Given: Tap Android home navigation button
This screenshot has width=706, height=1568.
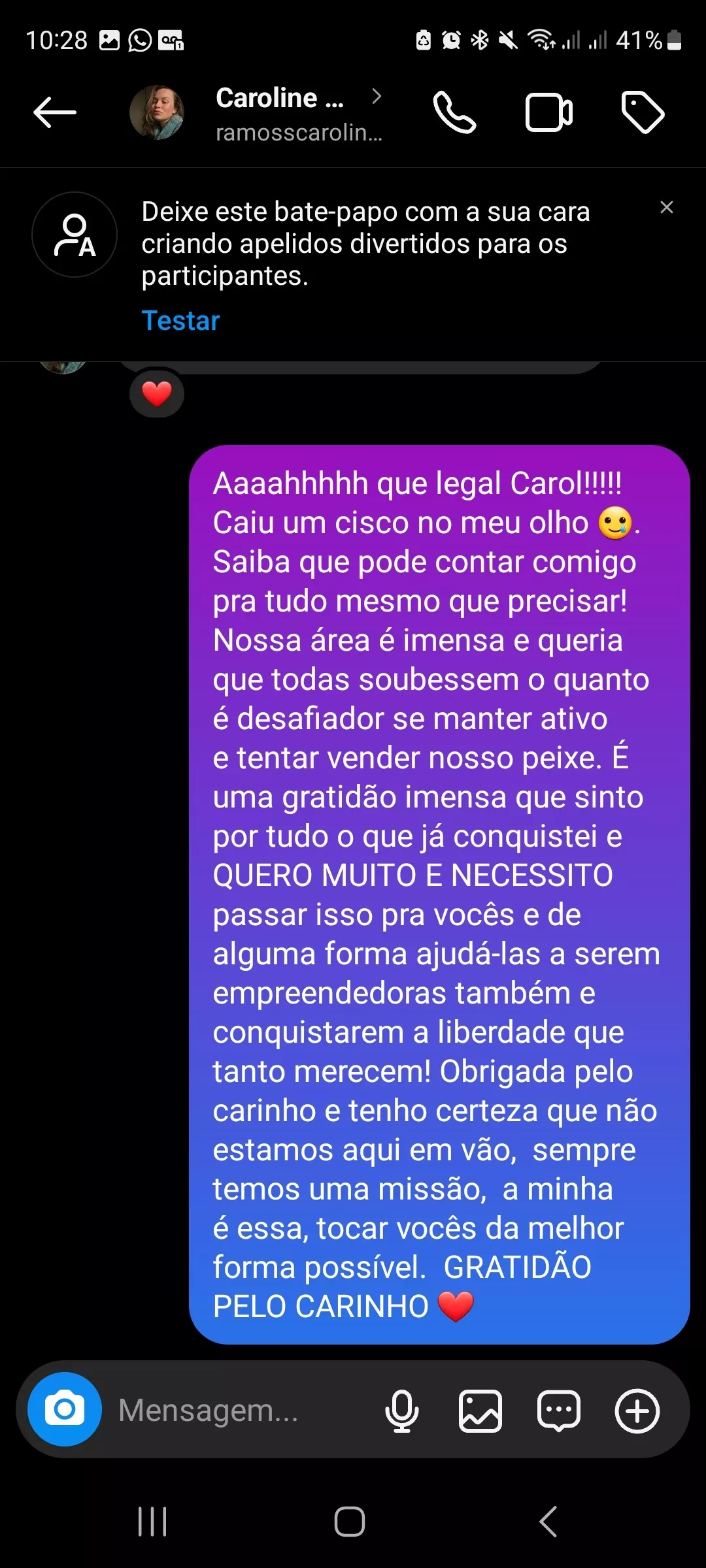Looking at the screenshot, I should coord(350,1522).
